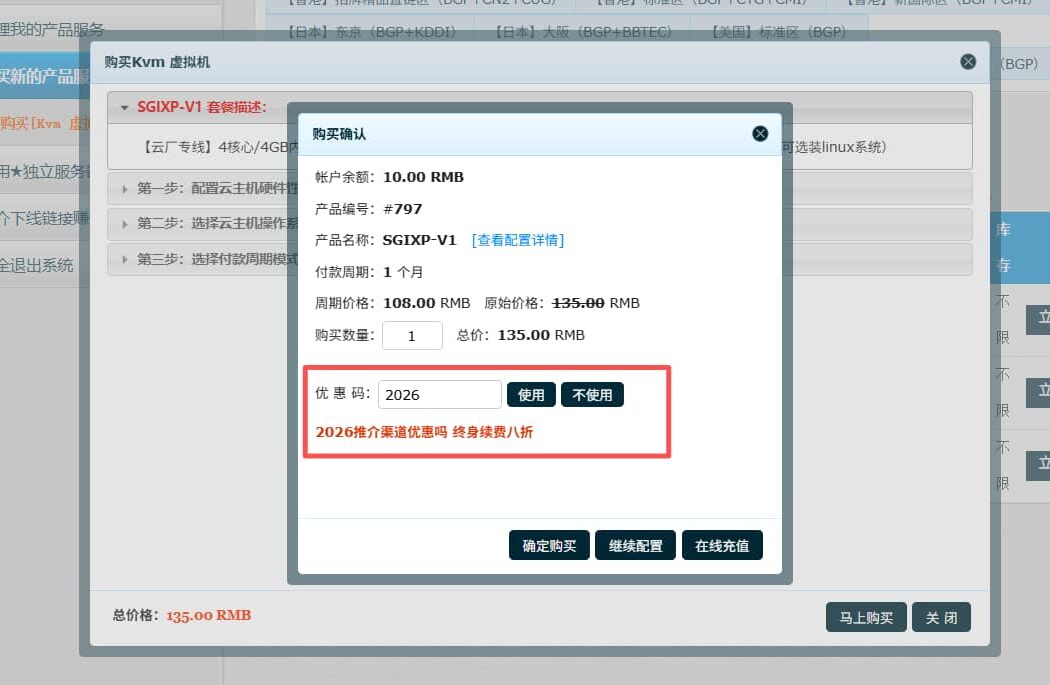
Task: Close the 购买确认 confirmation popup
Action: pyautogui.click(x=760, y=133)
